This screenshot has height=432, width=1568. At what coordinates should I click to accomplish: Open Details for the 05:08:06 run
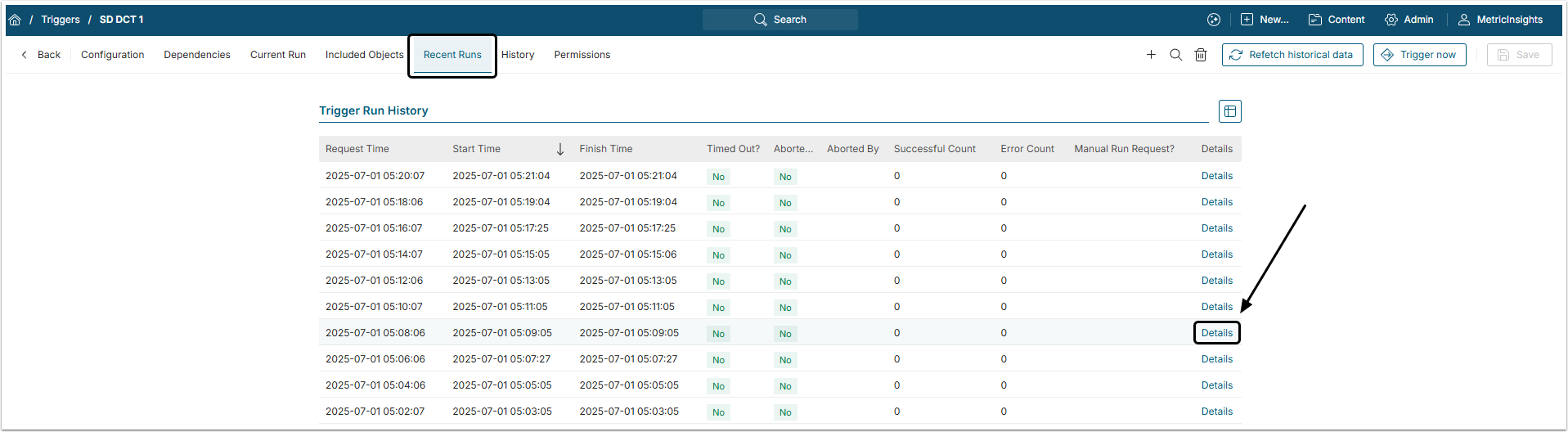(1216, 333)
